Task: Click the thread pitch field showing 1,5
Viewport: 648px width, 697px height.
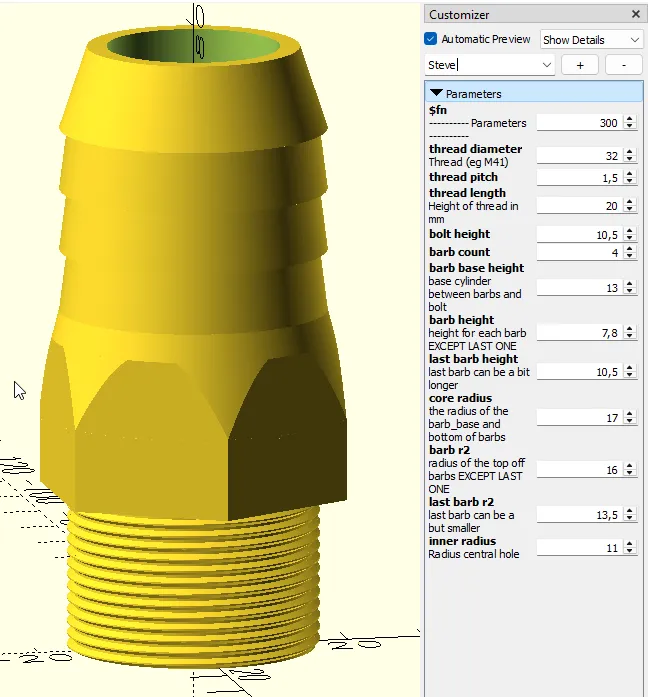Action: coord(579,177)
